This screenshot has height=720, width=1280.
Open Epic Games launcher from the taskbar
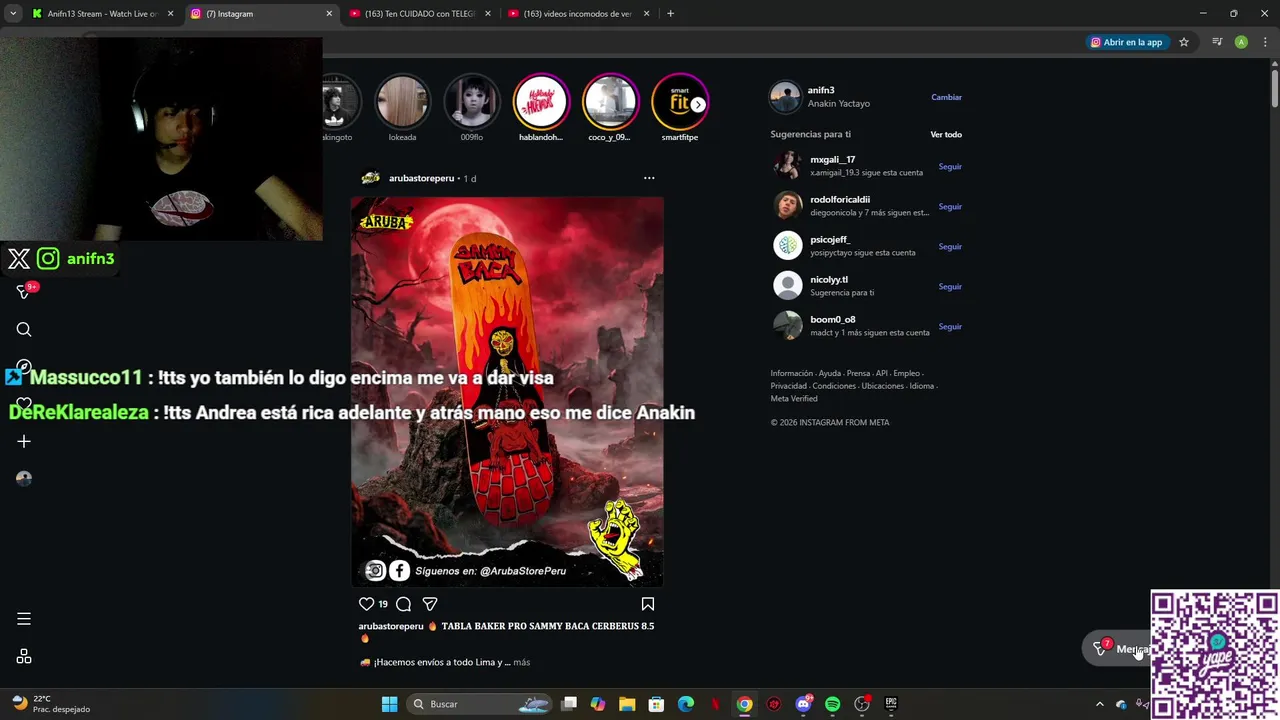pyautogui.click(x=891, y=704)
